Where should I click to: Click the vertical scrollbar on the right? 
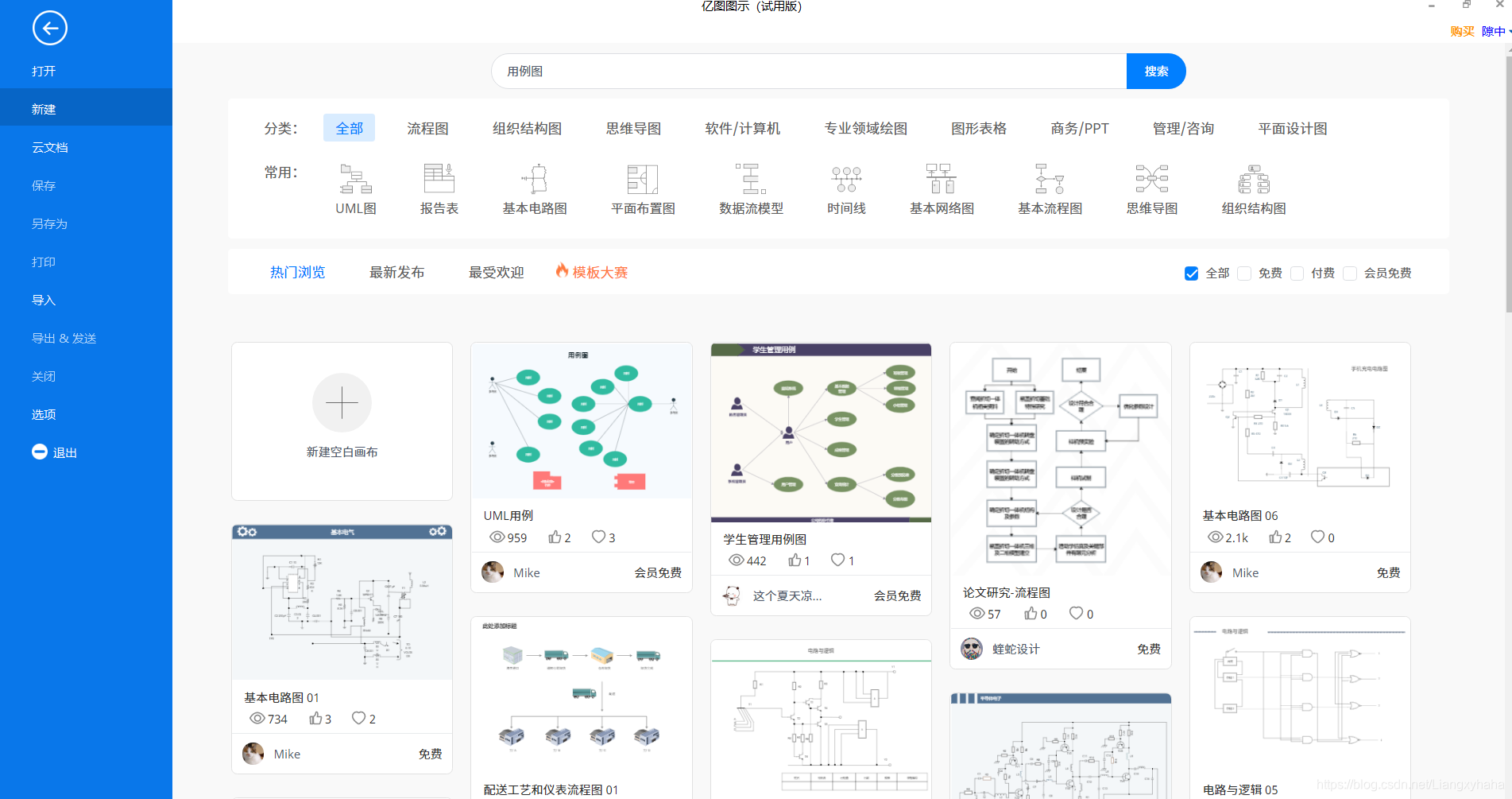click(x=1509, y=183)
